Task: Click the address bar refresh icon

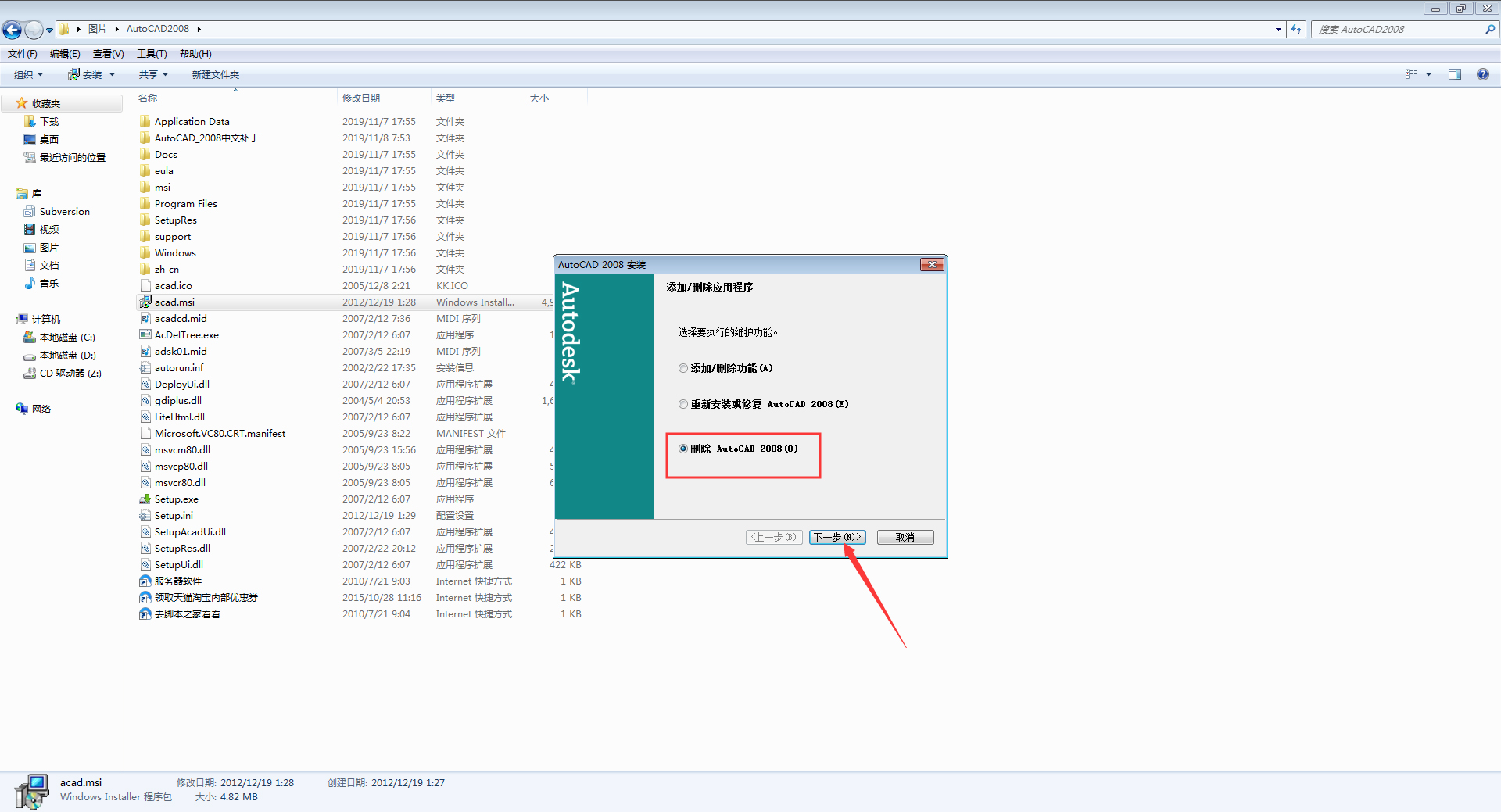Action: tap(1295, 29)
